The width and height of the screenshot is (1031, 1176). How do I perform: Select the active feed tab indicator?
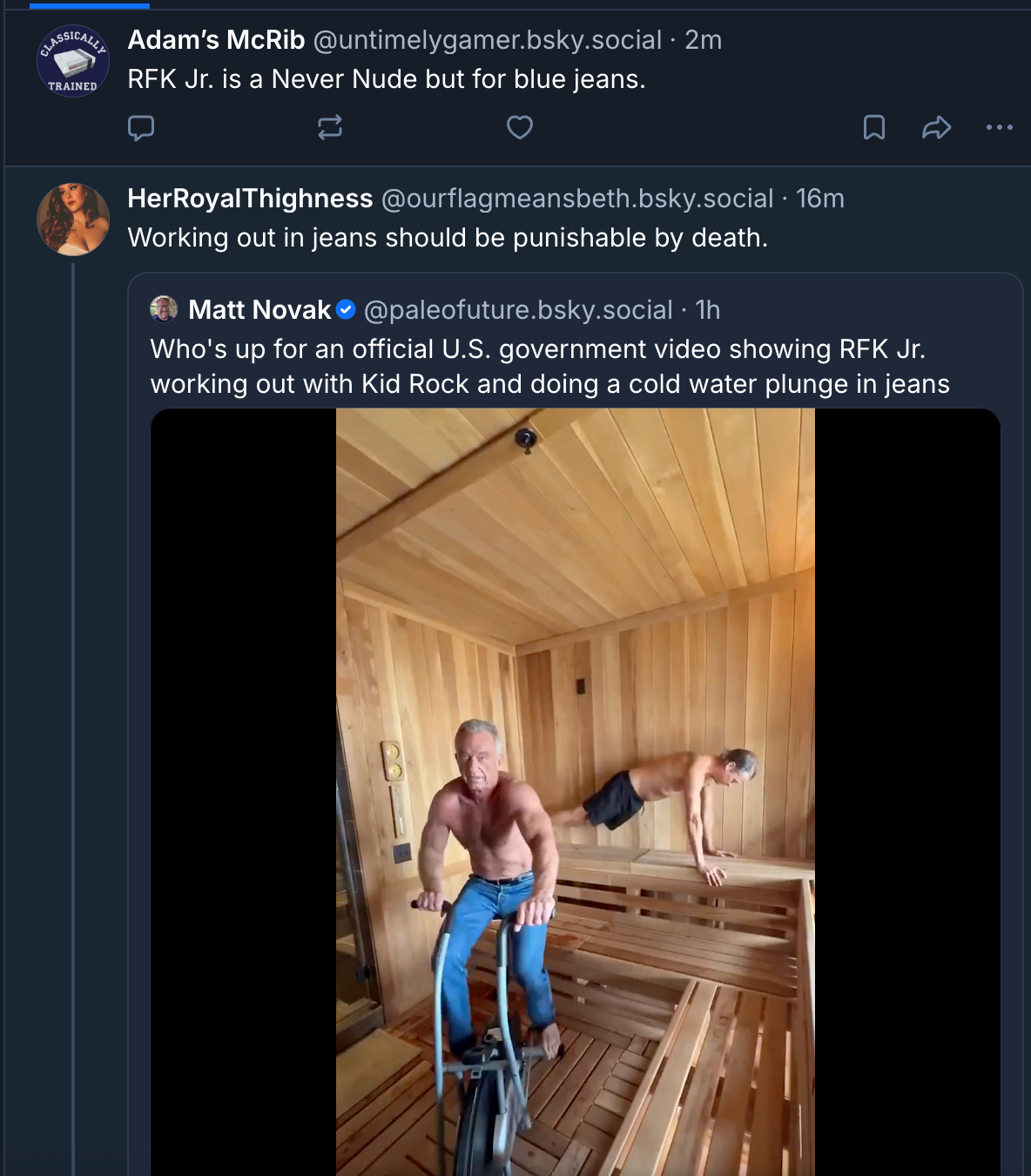pyautogui.click(x=90, y=5)
